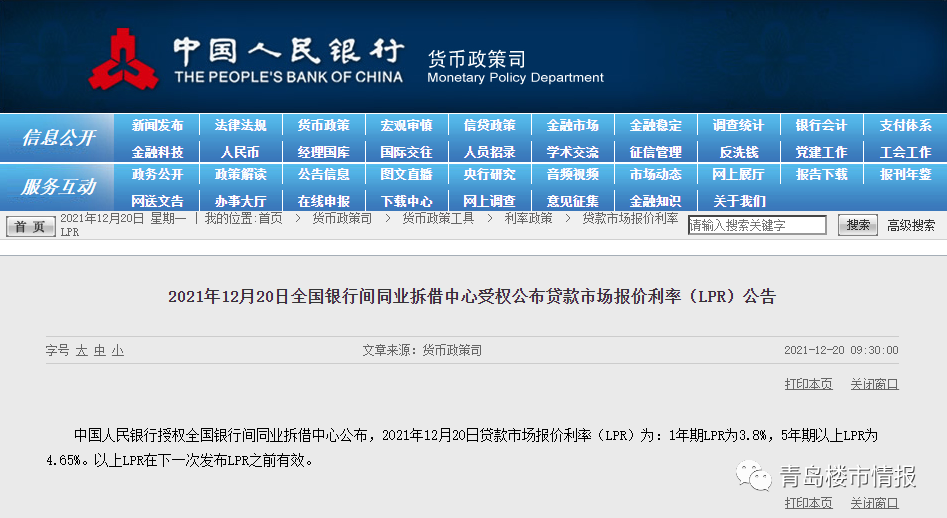Go to 国际交往 section
This screenshot has height=518, width=947.
point(406,152)
